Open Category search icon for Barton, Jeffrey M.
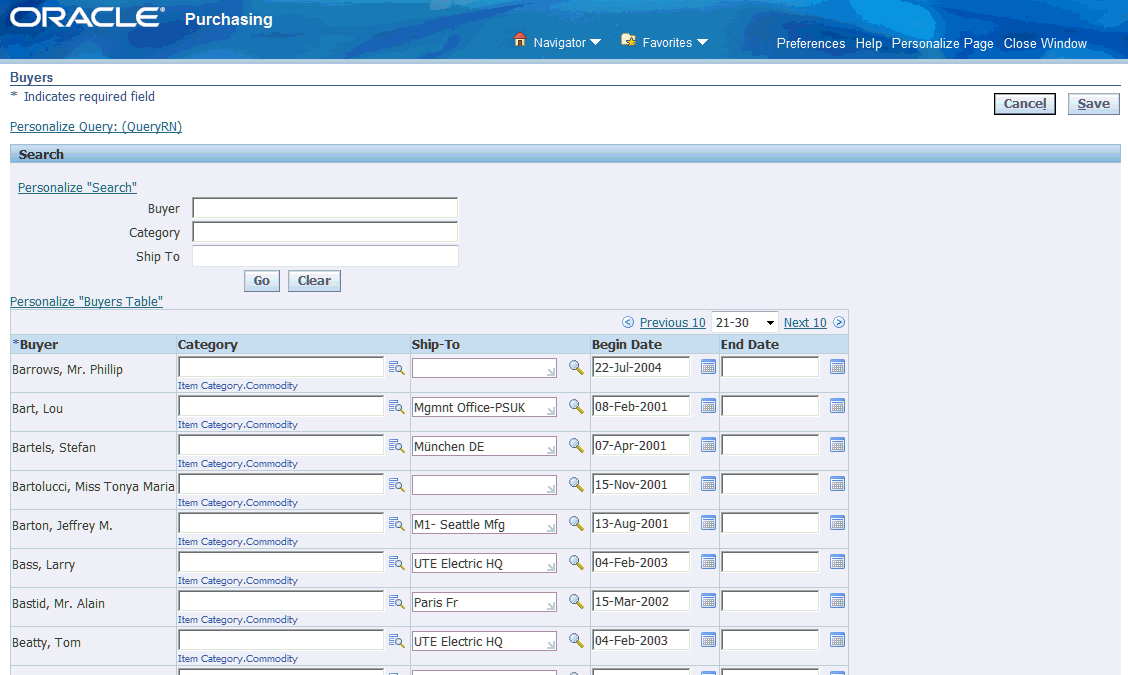This screenshot has width=1128, height=675. tap(396, 523)
